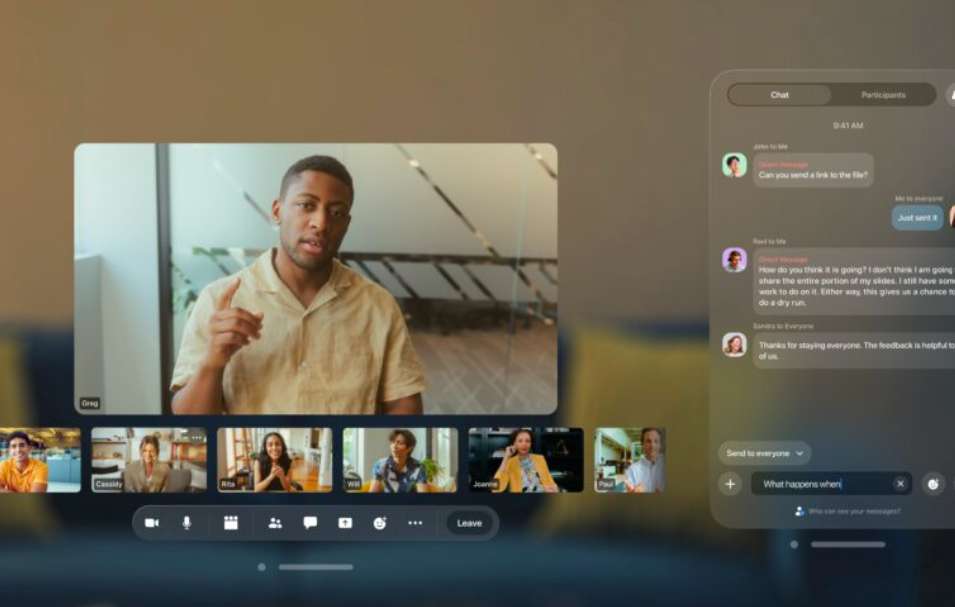The height and width of the screenshot is (607, 955).
Task: Open the more options ellipsis
Action: (x=415, y=523)
